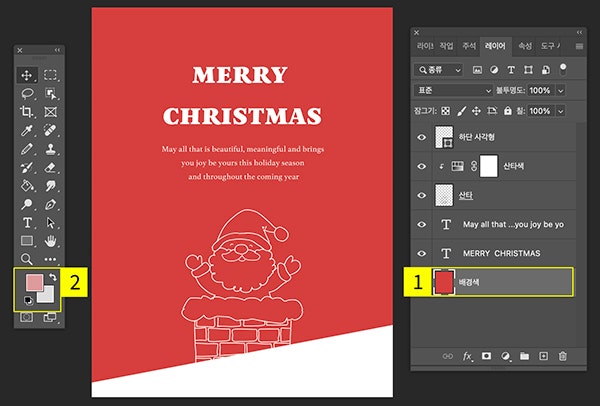Select the Crop tool
600x406 pixels.
tap(27, 112)
